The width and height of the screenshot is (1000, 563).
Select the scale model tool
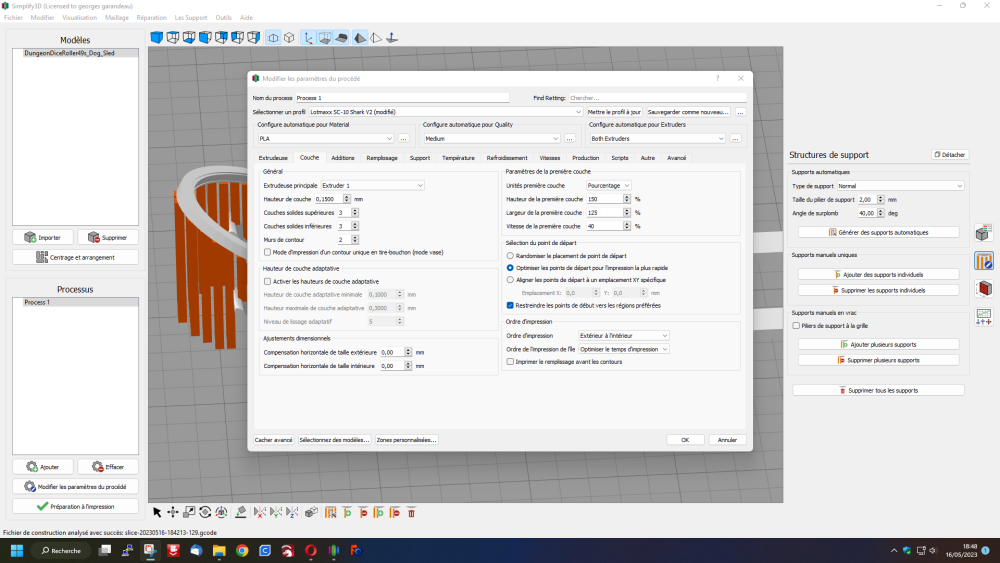click(189, 512)
